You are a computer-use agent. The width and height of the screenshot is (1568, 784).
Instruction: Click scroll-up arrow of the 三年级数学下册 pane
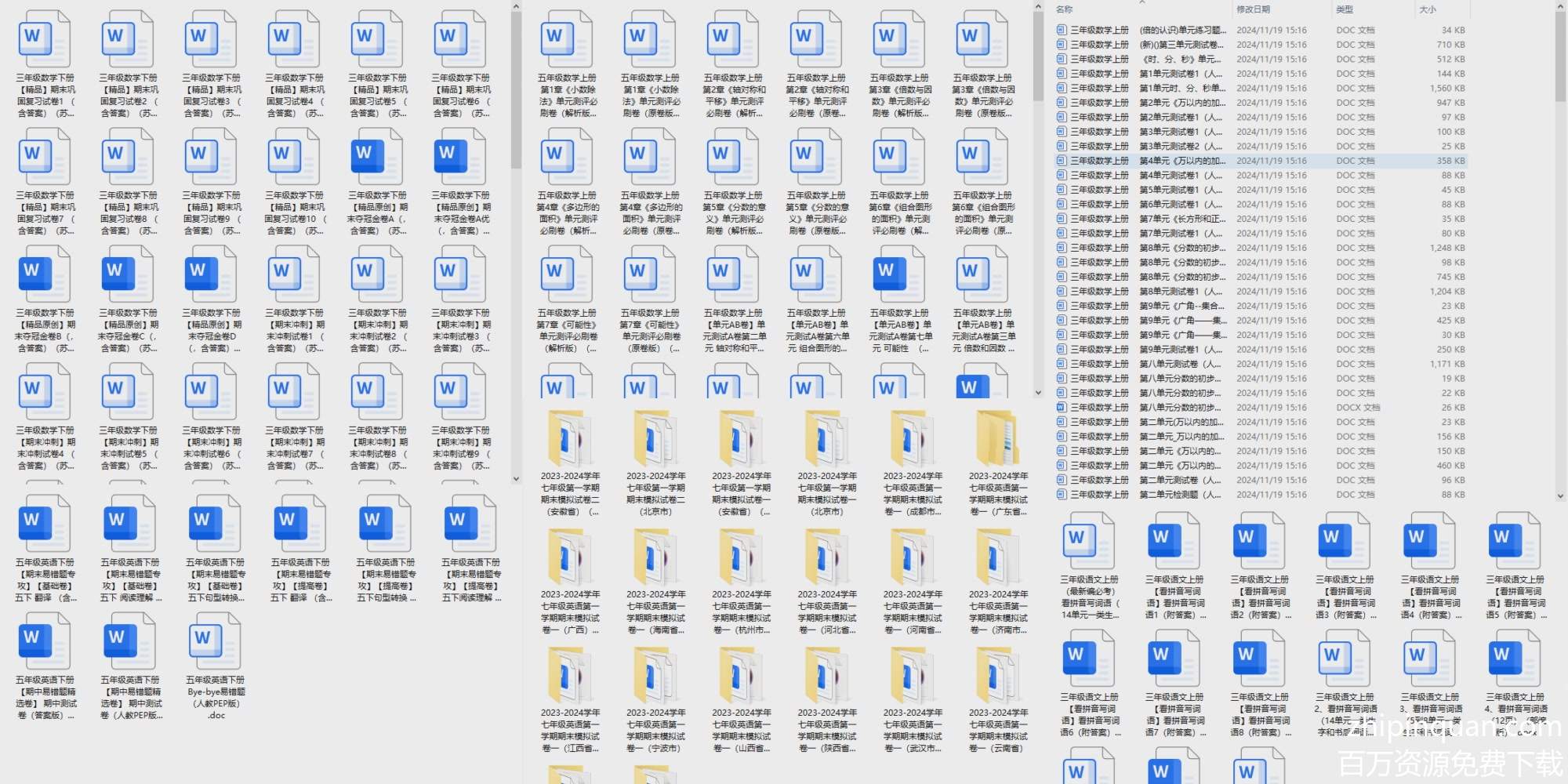[x=516, y=7]
